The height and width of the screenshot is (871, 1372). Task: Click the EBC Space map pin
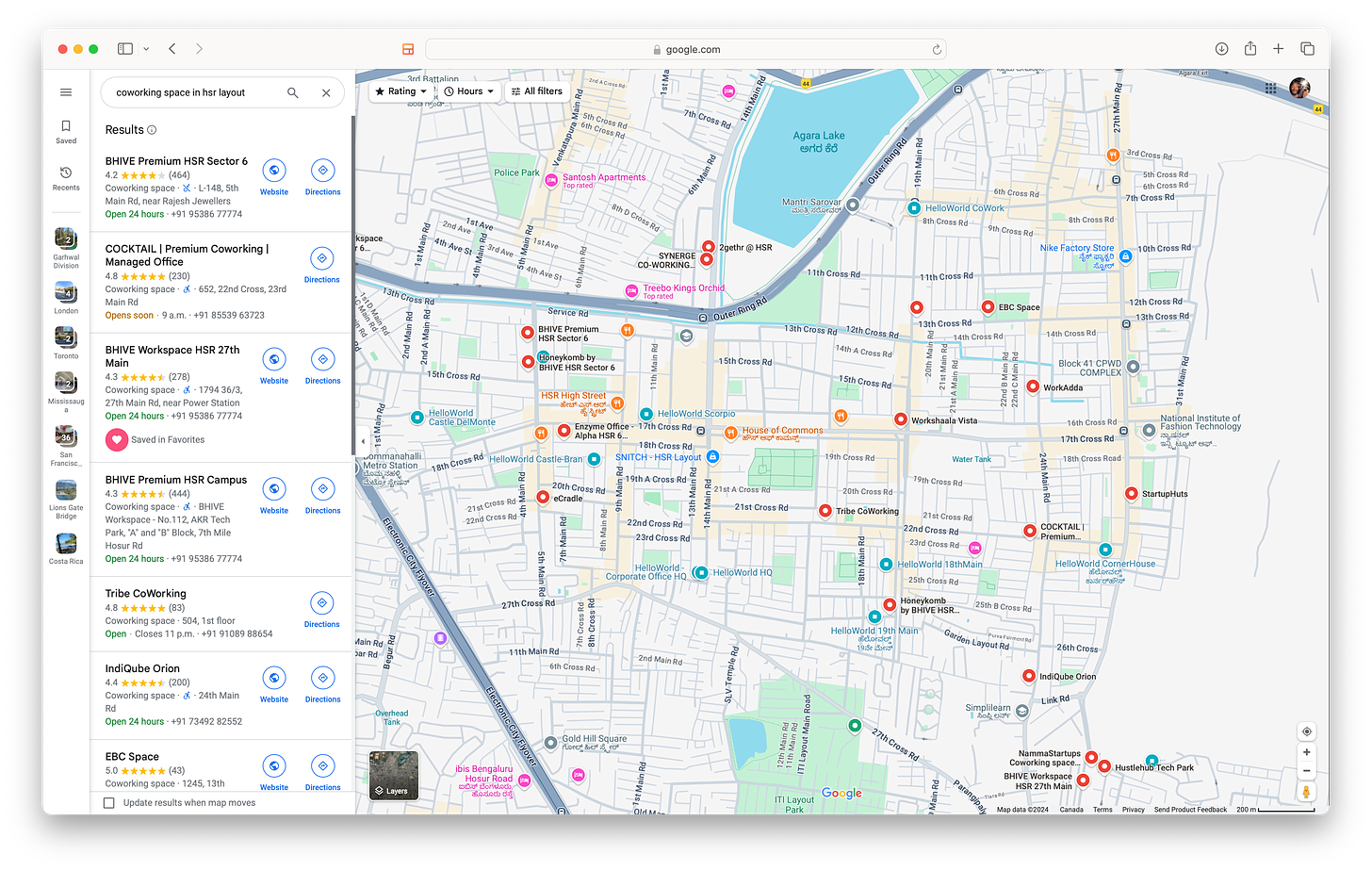pos(988,306)
